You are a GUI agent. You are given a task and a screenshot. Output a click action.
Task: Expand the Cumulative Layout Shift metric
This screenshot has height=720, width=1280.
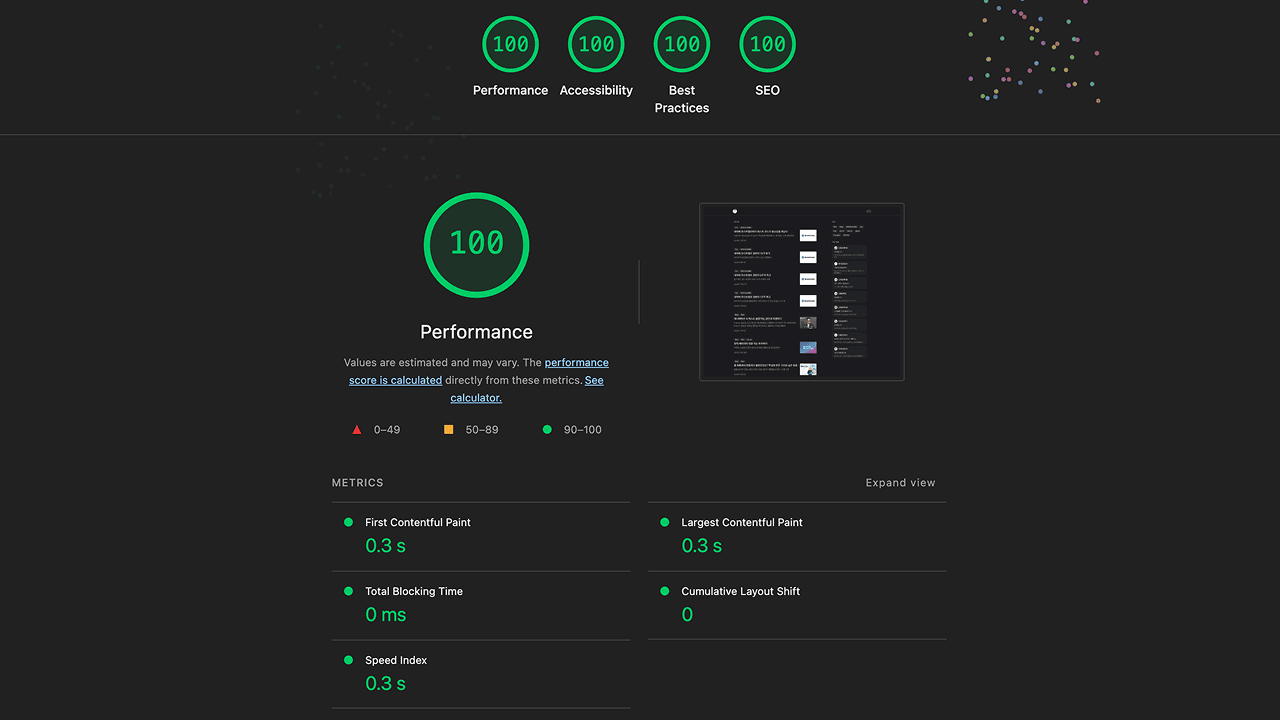pos(740,591)
